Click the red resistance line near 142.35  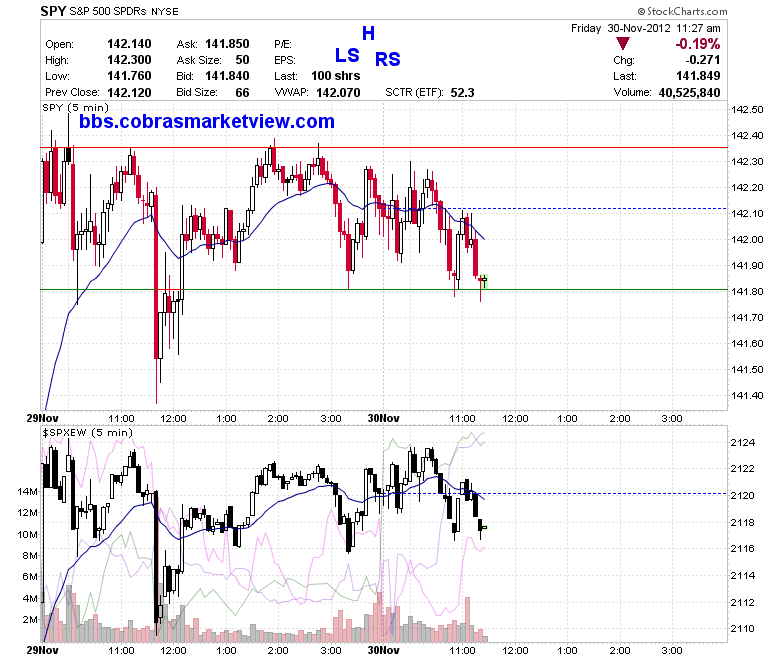pos(384,147)
